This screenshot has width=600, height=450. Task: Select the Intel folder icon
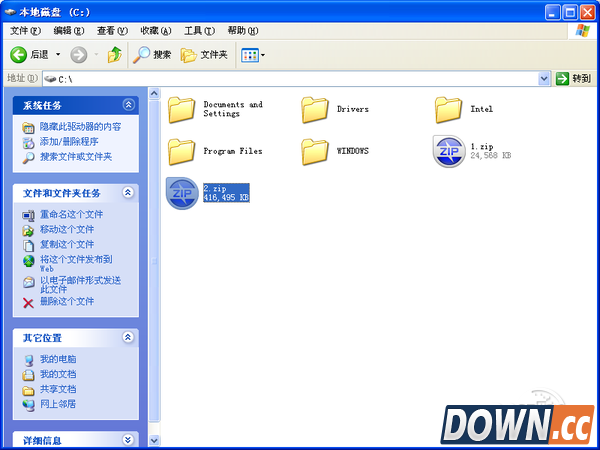coord(448,109)
